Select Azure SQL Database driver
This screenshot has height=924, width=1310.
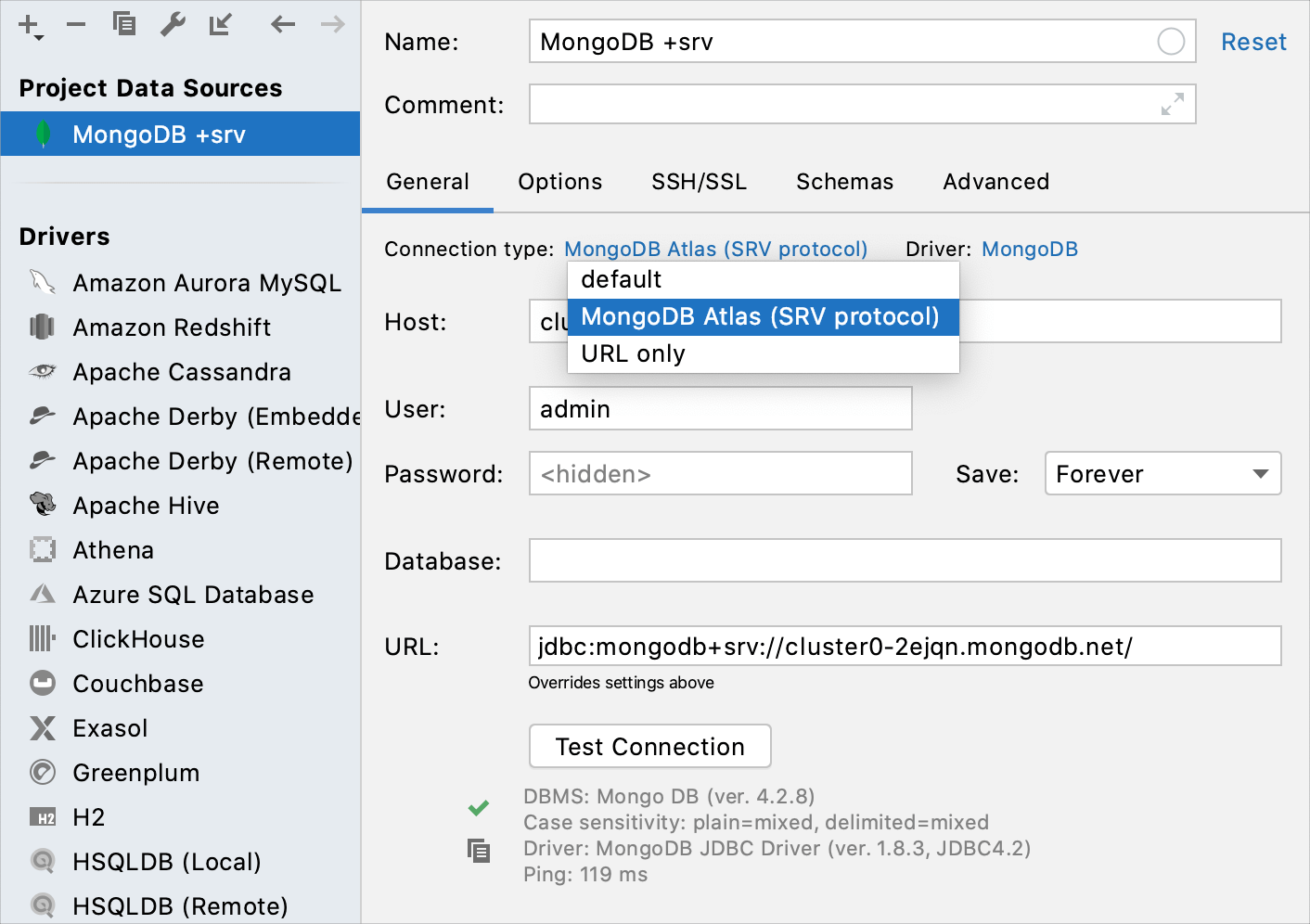[181, 595]
